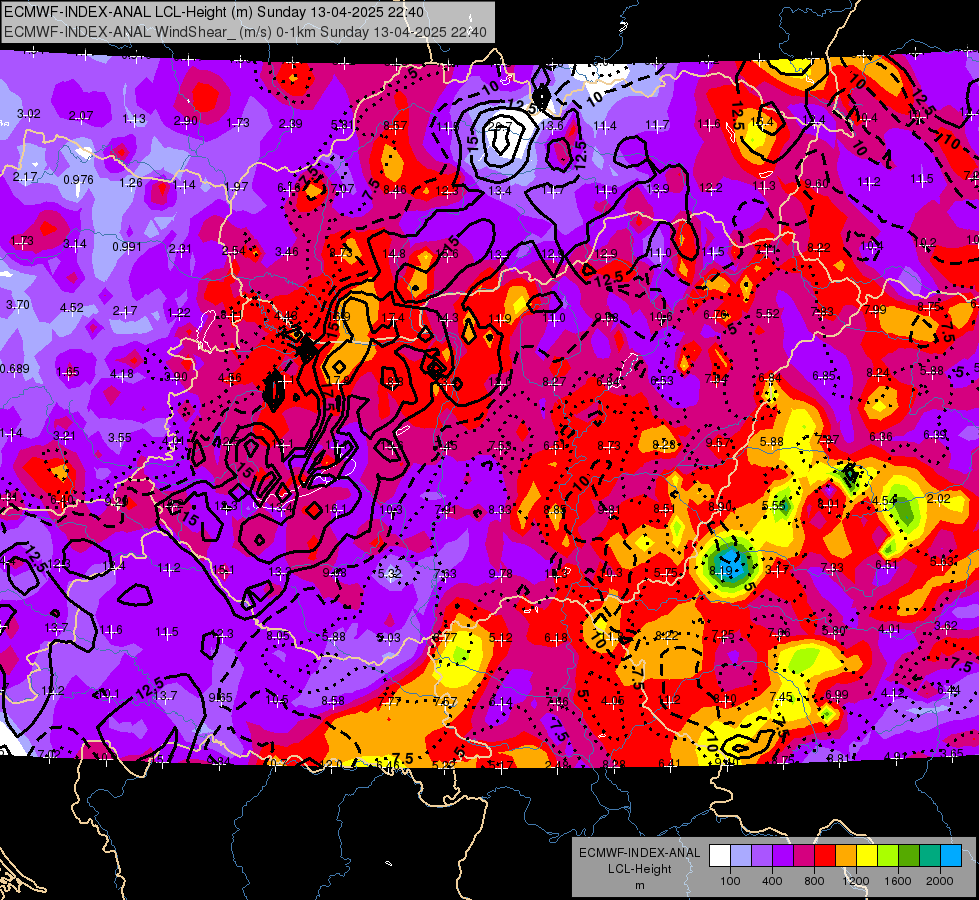The height and width of the screenshot is (900, 979).
Task: Click the wind shear value 15.4
Action: (762, 122)
